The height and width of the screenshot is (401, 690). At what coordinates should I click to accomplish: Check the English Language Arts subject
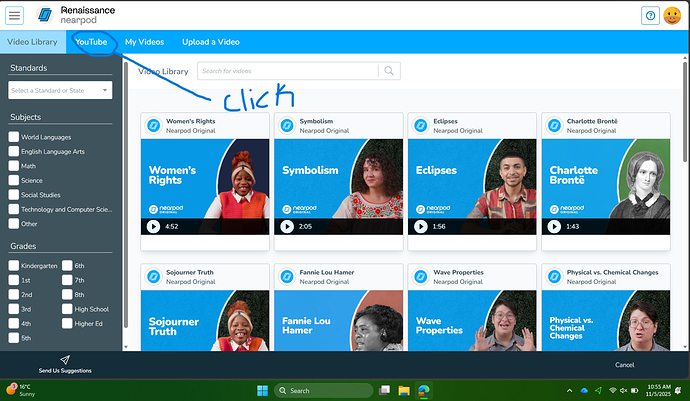(14, 151)
